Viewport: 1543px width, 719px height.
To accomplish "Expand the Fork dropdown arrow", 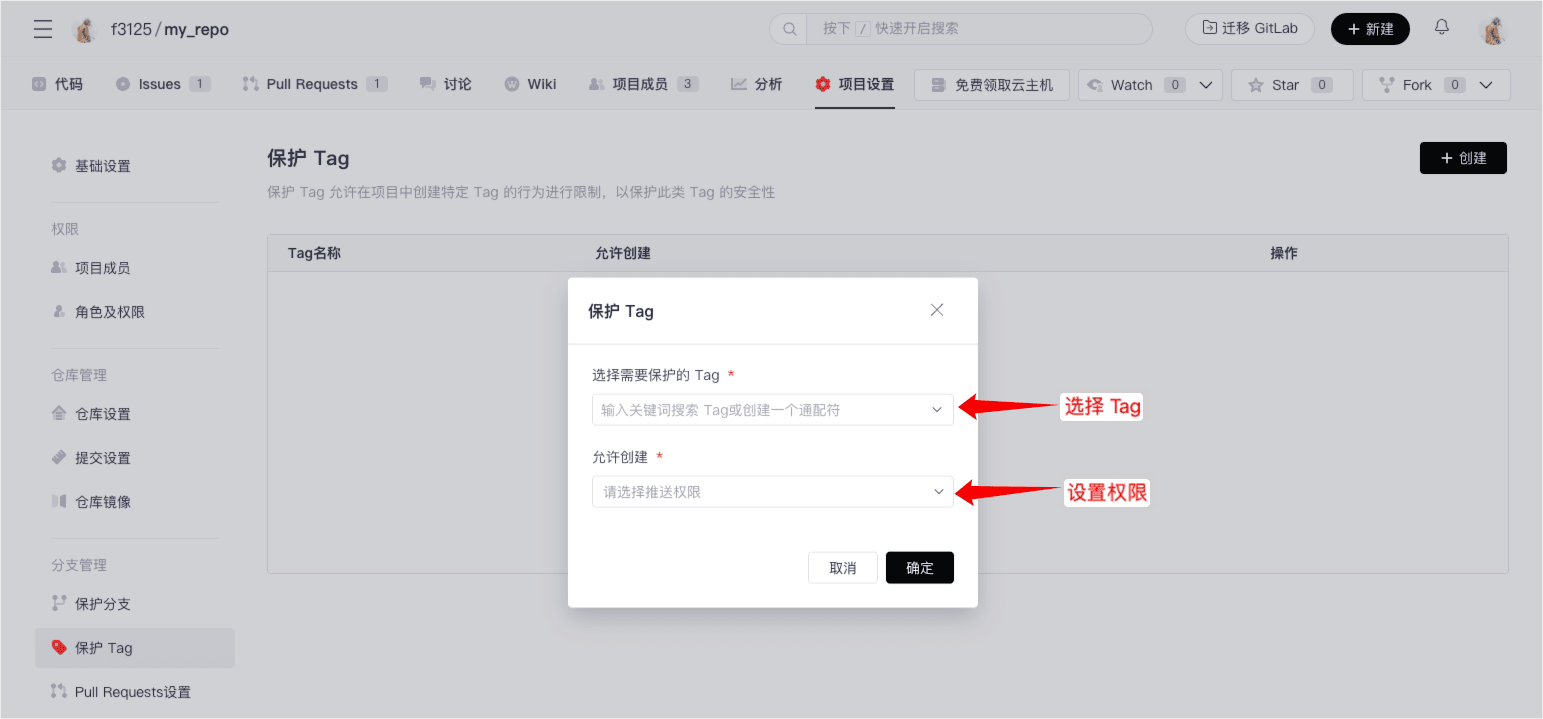I will click(x=1486, y=85).
